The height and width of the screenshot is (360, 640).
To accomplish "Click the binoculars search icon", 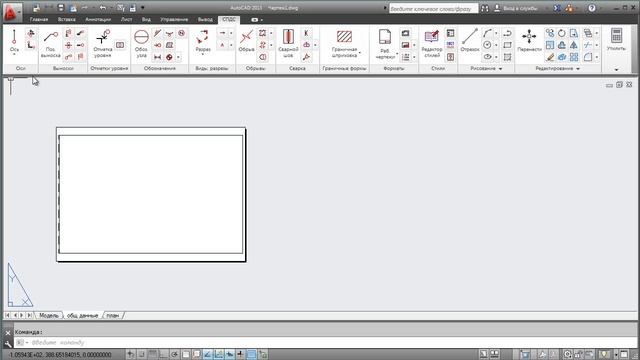I will 484,8.
